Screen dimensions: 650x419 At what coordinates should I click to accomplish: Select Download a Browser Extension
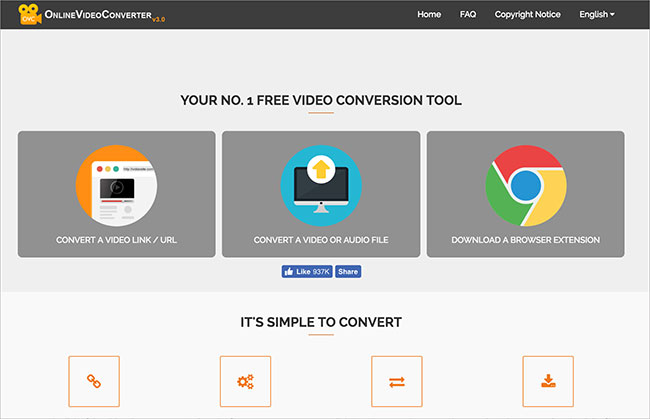(526, 194)
